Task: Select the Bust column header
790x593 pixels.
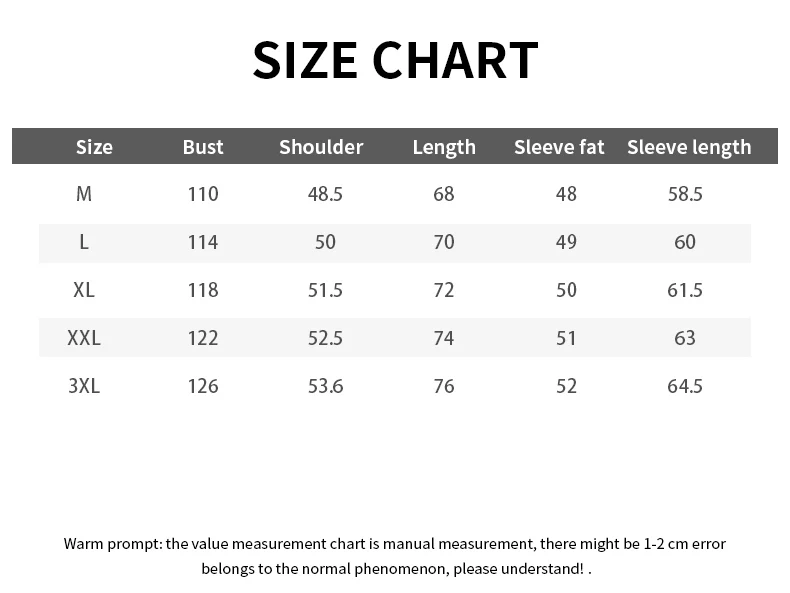Action: coord(203,147)
